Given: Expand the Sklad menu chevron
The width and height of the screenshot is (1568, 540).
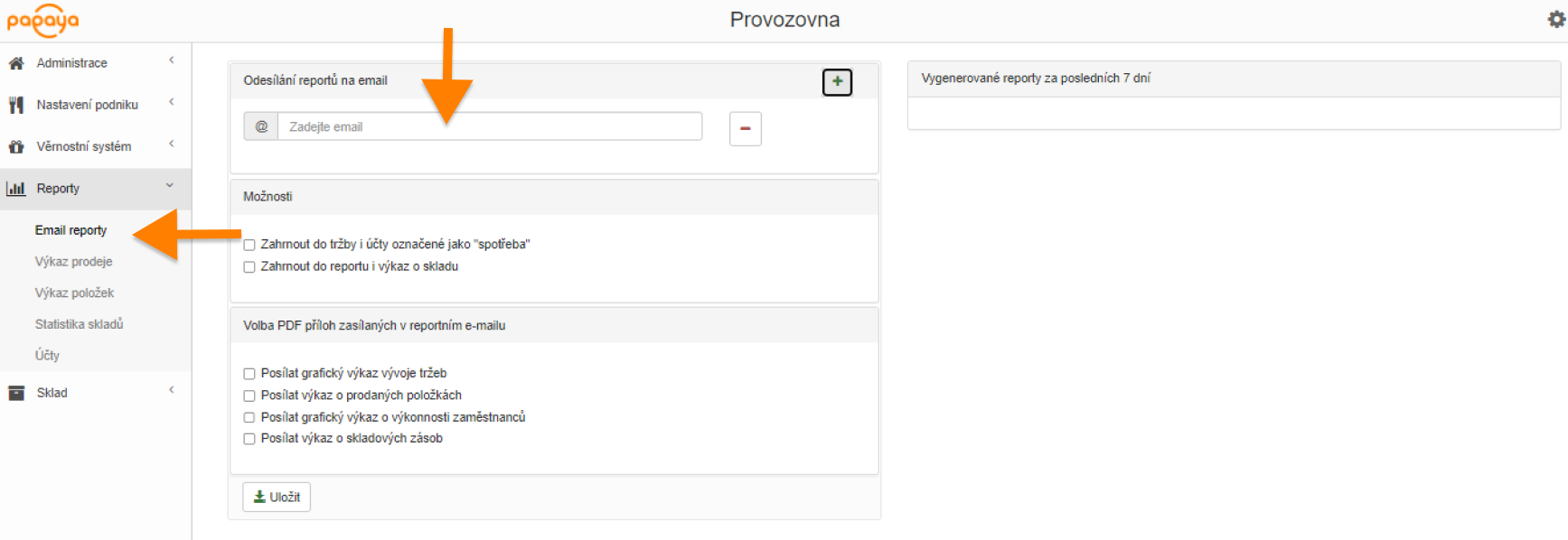Looking at the screenshot, I should (x=171, y=390).
